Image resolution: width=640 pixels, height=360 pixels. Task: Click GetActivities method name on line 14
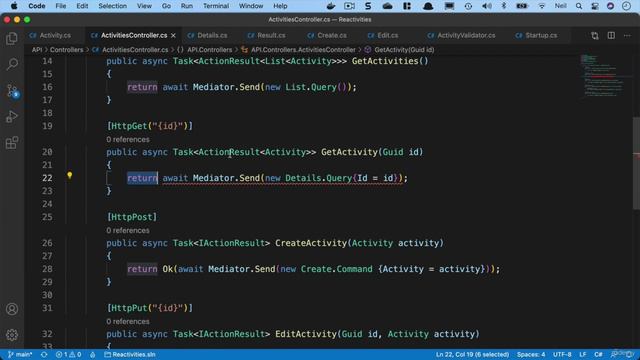tap(385, 61)
